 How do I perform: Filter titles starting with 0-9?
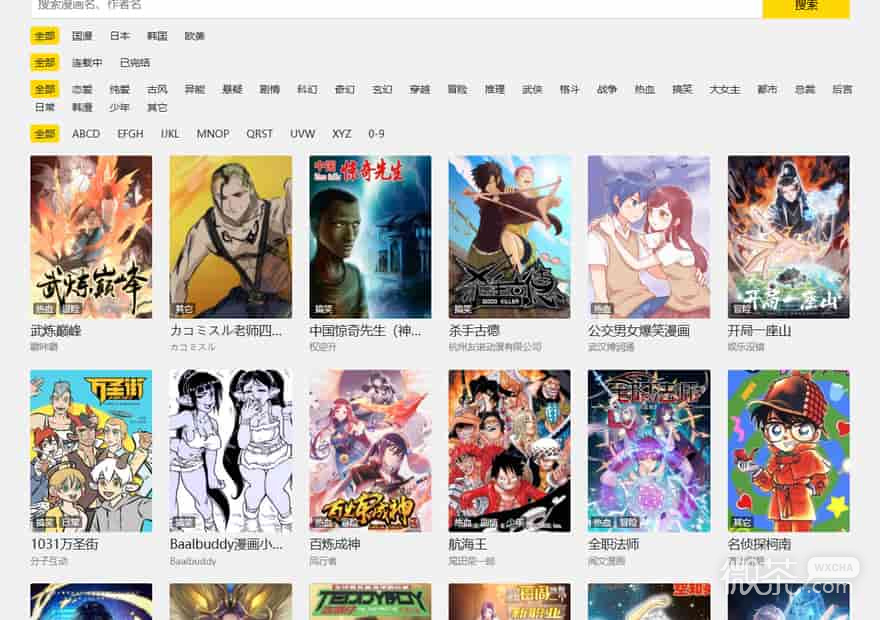376,134
